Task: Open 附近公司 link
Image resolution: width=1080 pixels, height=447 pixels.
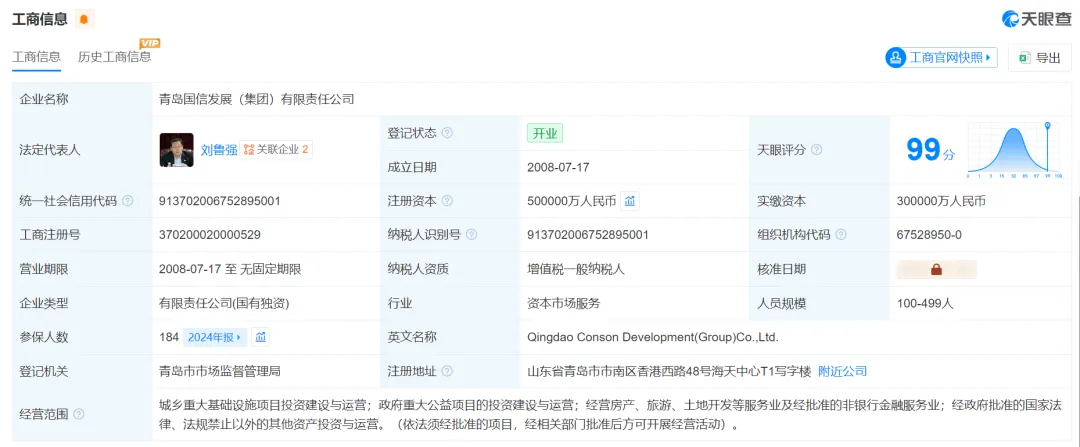Action: (842, 371)
